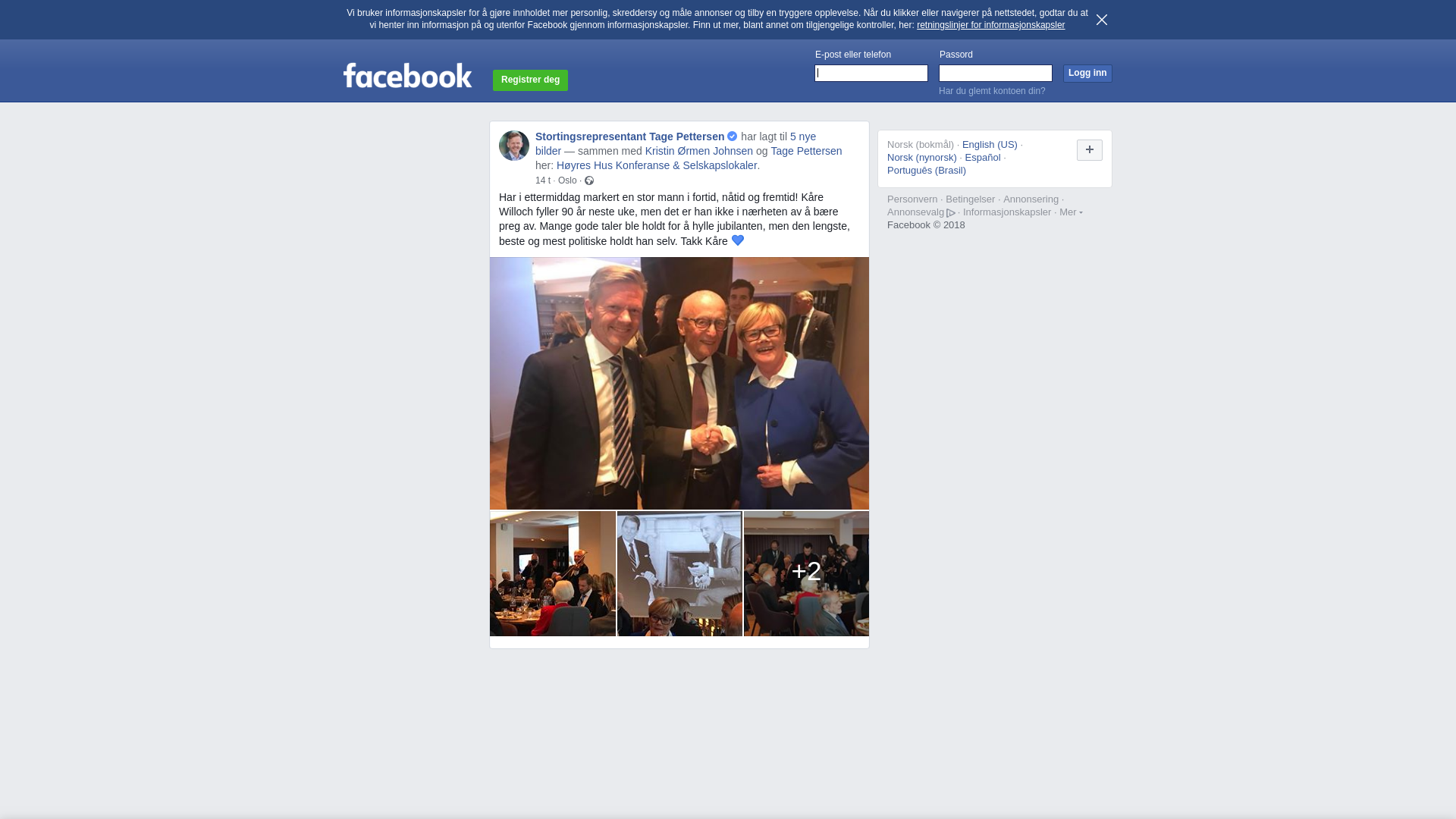The width and height of the screenshot is (1456, 819).
Task: Click Tage Pettersen's profile picture
Action: 514,146
